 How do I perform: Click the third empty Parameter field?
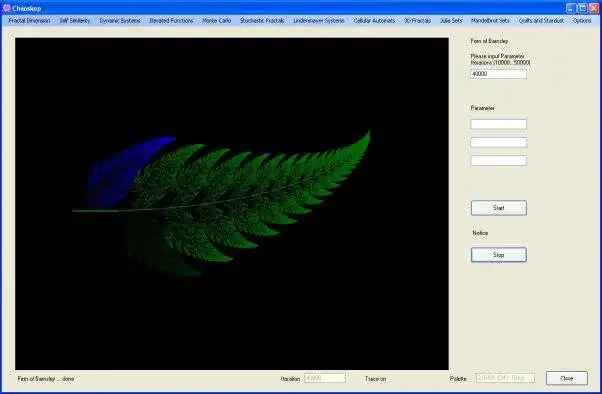(498, 160)
